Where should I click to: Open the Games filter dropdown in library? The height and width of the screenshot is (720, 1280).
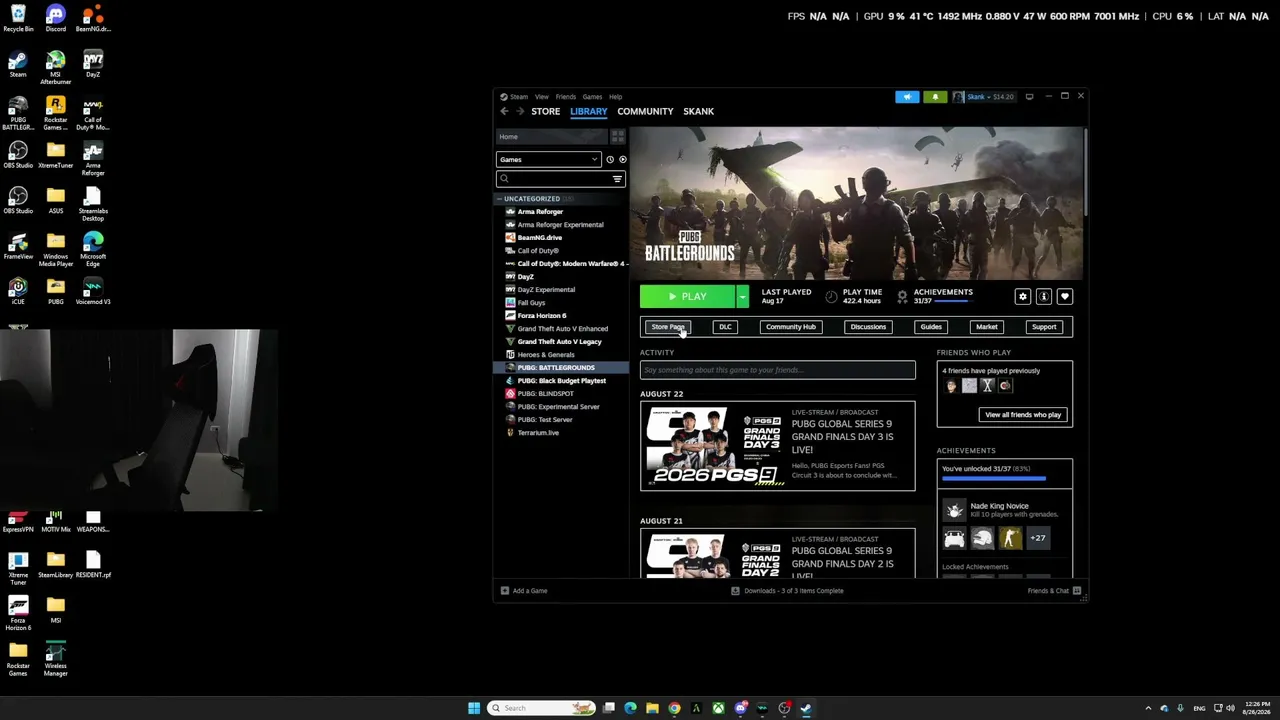(x=549, y=160)
